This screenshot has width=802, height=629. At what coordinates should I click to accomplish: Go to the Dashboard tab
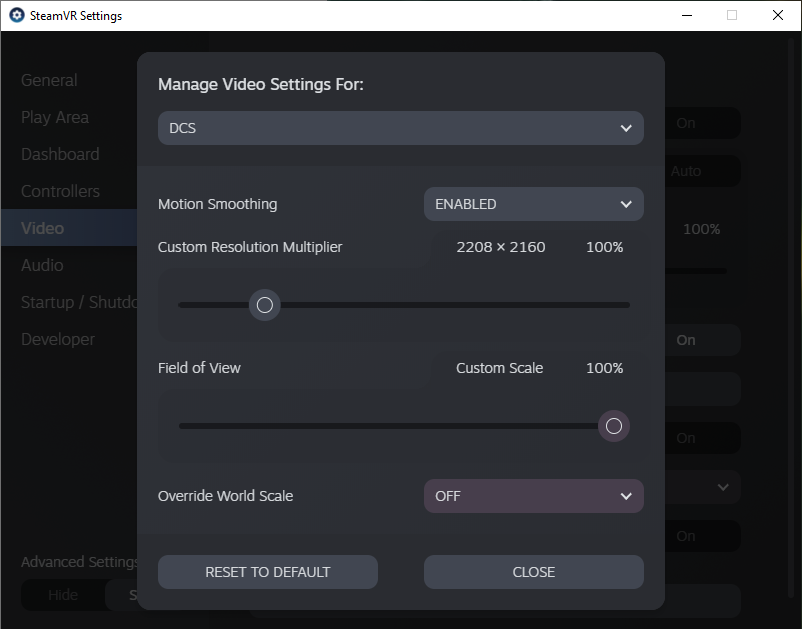click(x=60, y=154)
